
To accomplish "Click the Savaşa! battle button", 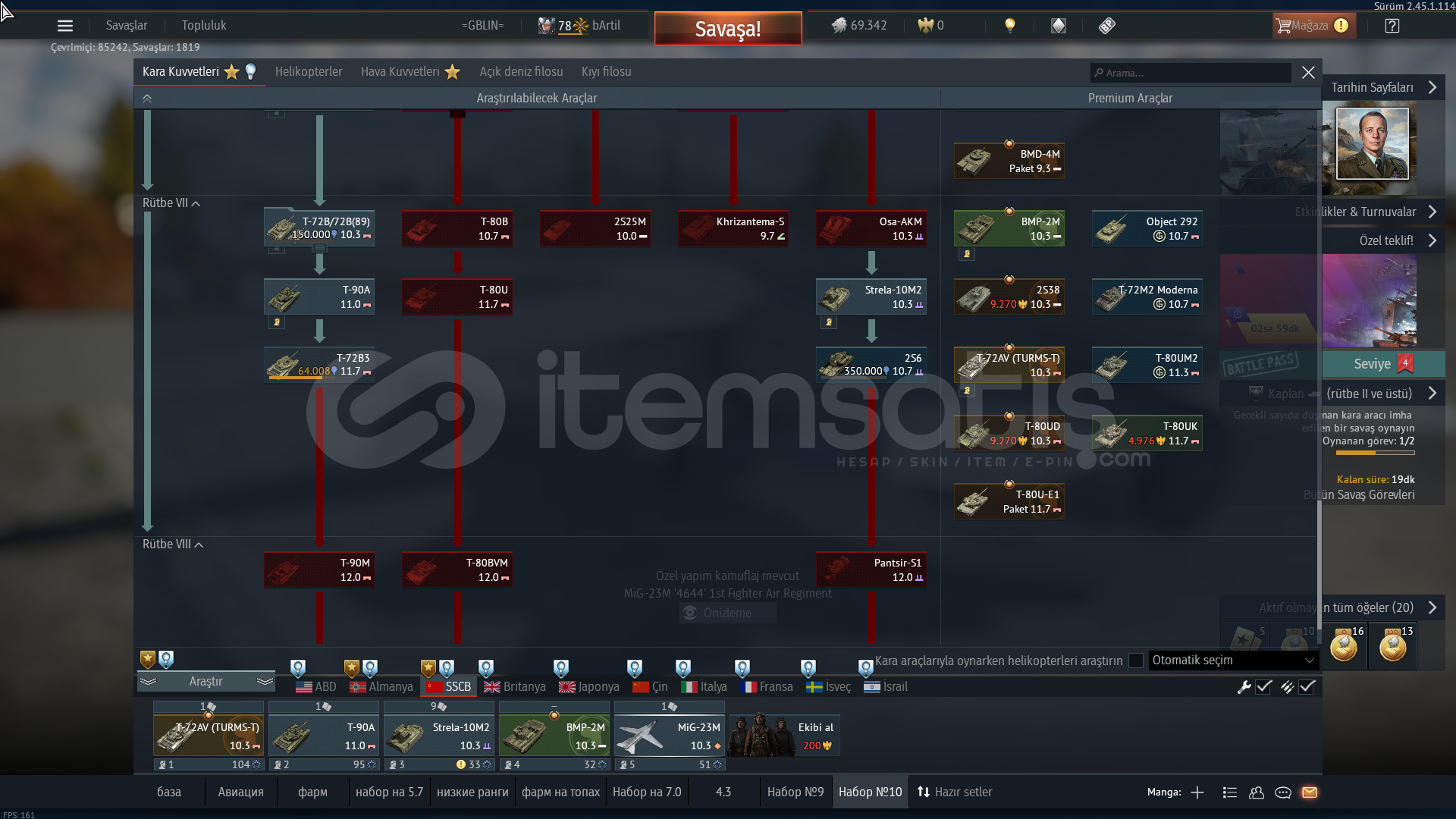I will 728,29.
